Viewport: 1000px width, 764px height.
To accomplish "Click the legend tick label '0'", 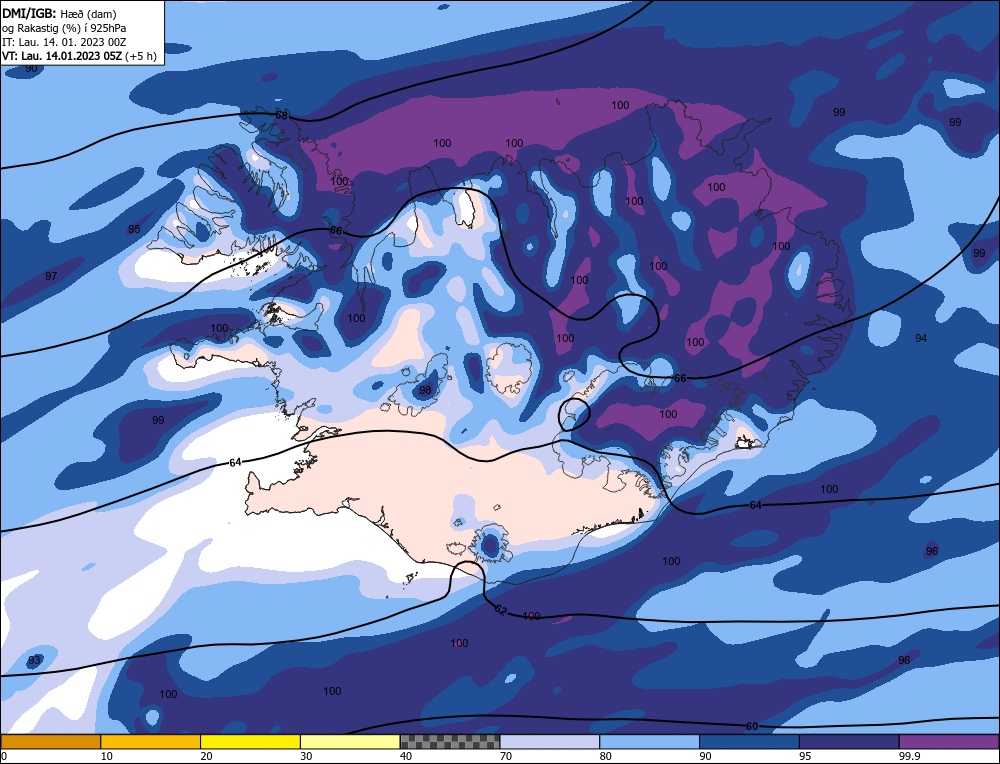I will (x=4, y=756).
